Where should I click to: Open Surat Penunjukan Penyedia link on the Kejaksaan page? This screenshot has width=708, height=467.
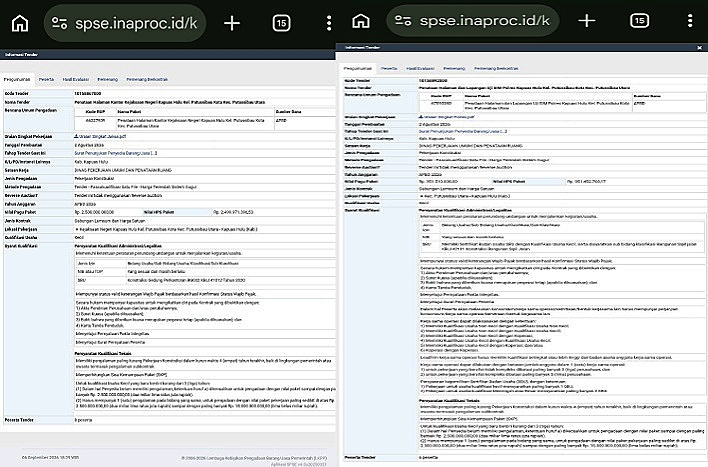click(x=116, y=153)
